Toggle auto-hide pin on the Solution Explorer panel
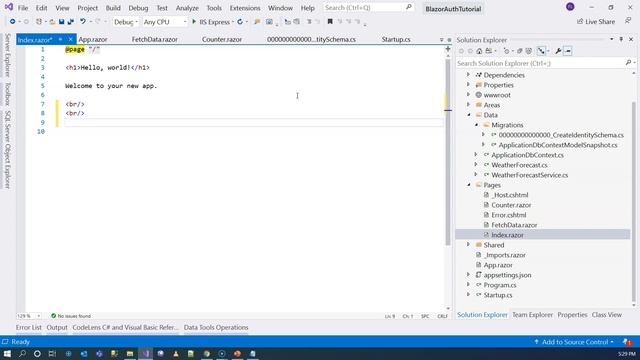The image size is (640, 360). coord(621,39)
